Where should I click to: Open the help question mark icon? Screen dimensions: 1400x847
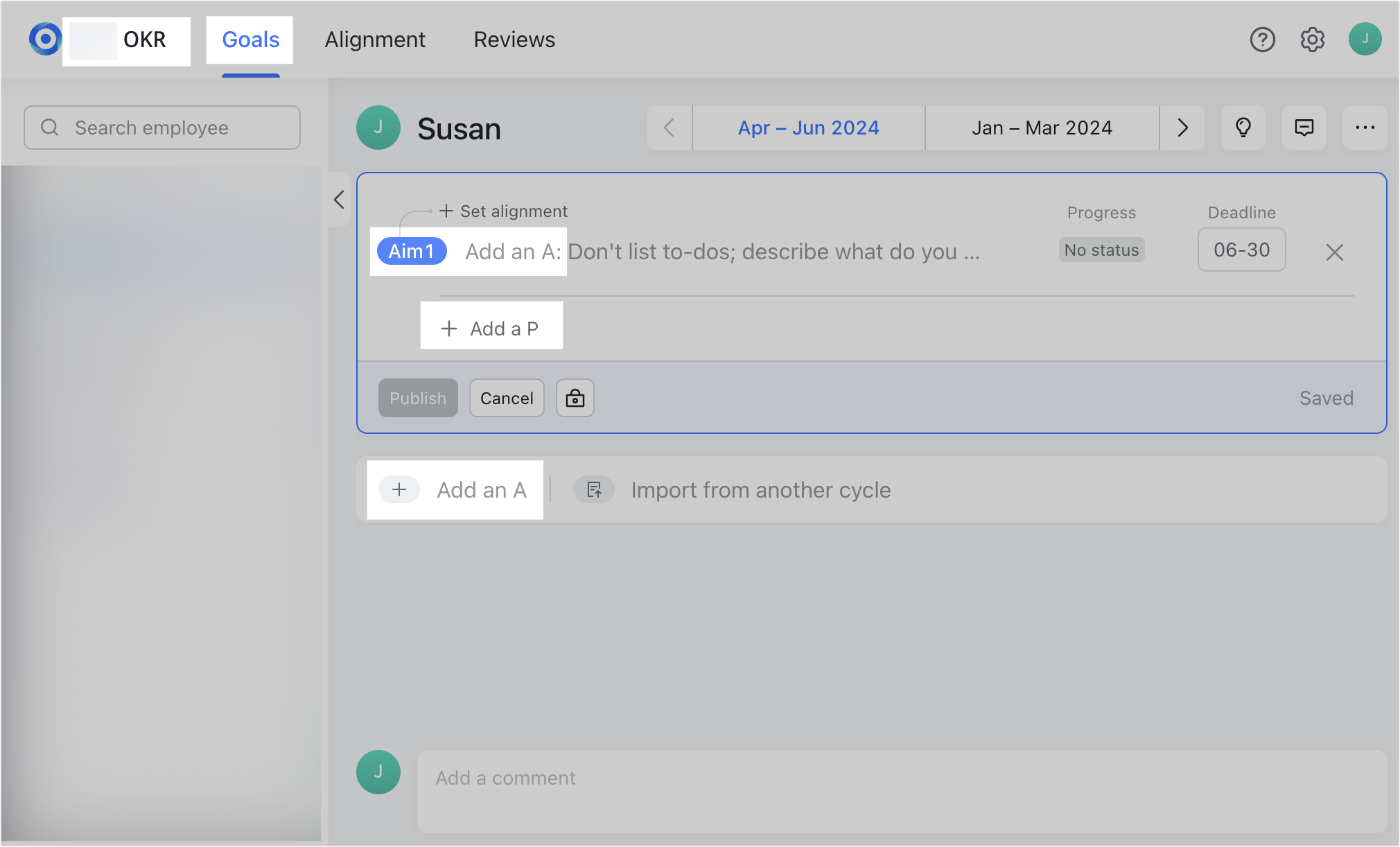(x=1262, y=40)
